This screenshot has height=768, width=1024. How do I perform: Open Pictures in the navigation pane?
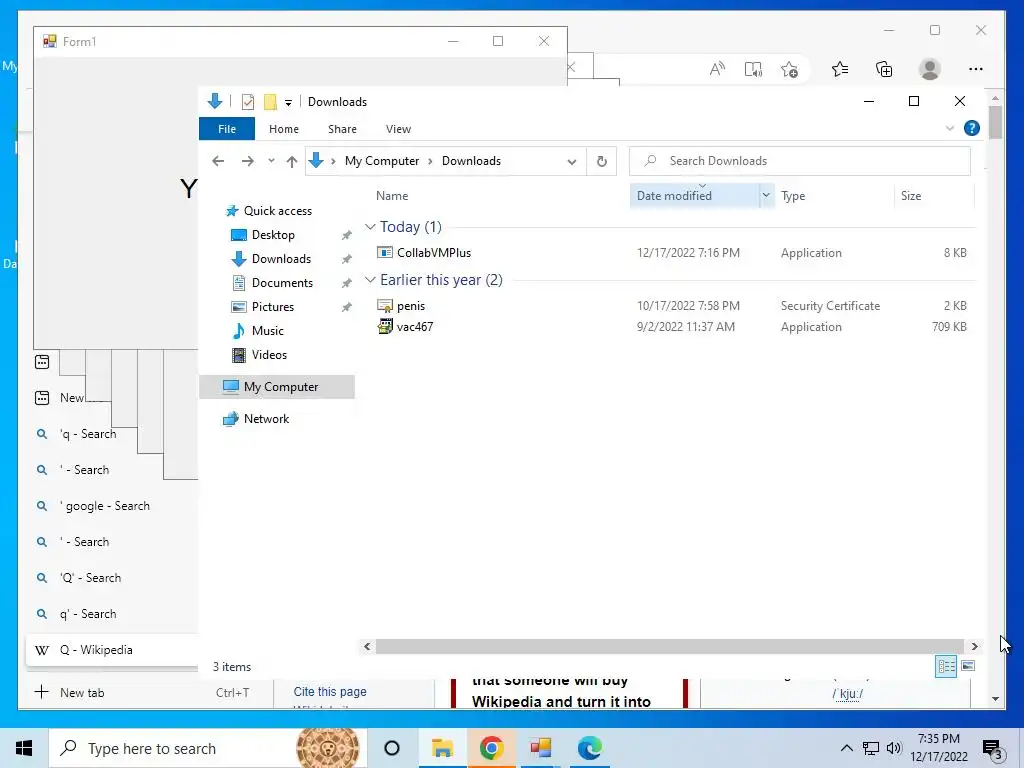click(273, 307)
